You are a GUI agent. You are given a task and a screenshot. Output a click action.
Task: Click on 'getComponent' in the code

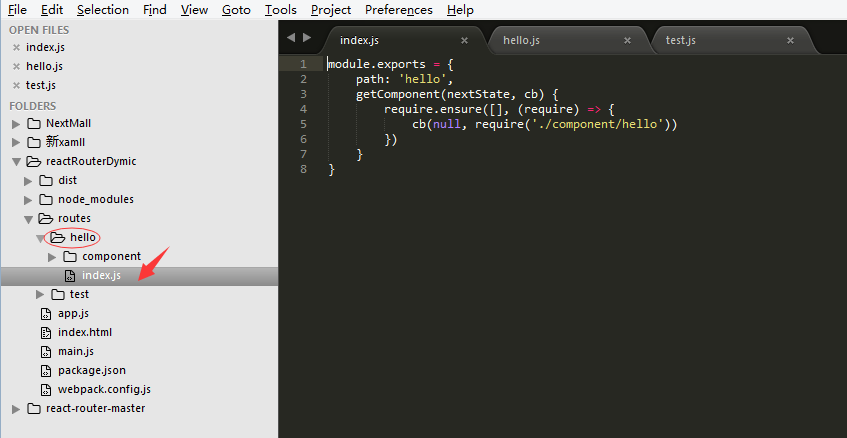coord(398,95)
